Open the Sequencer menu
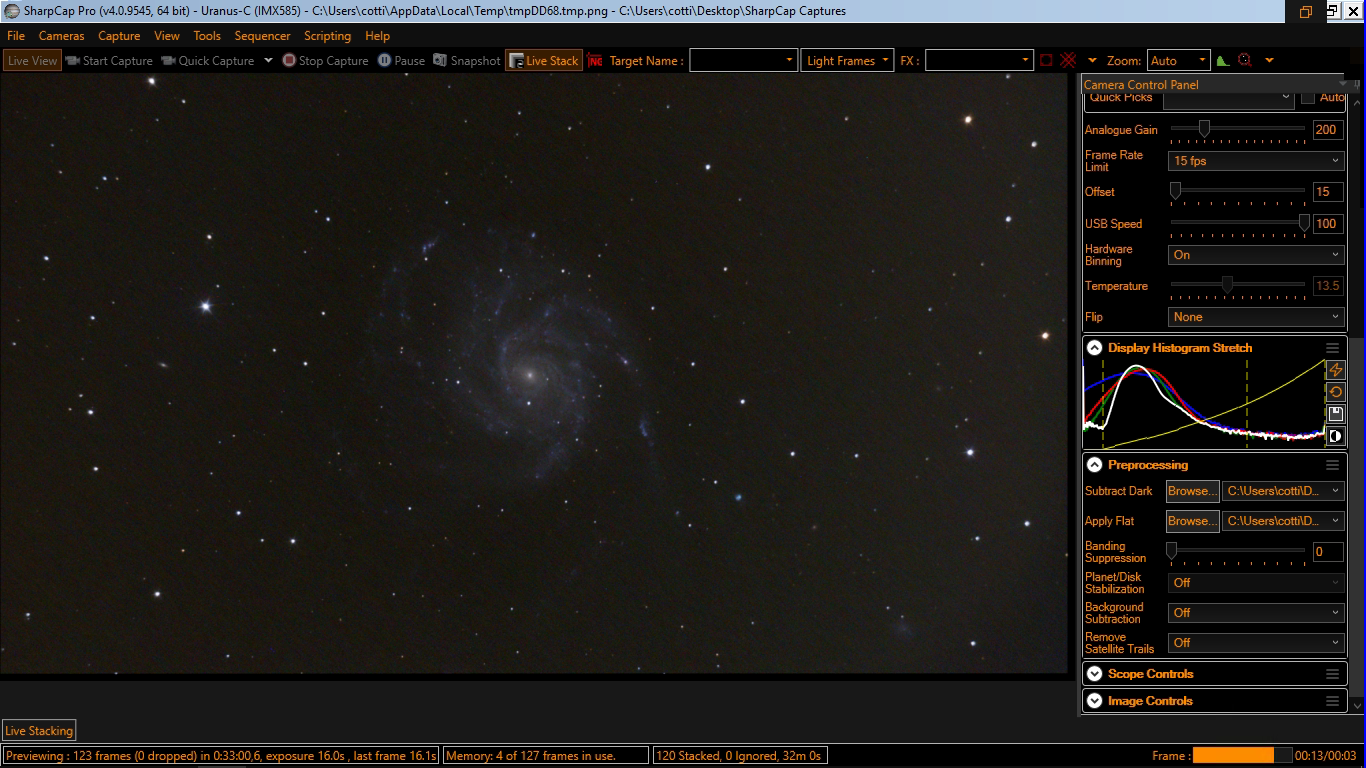 tap(262, 36)
